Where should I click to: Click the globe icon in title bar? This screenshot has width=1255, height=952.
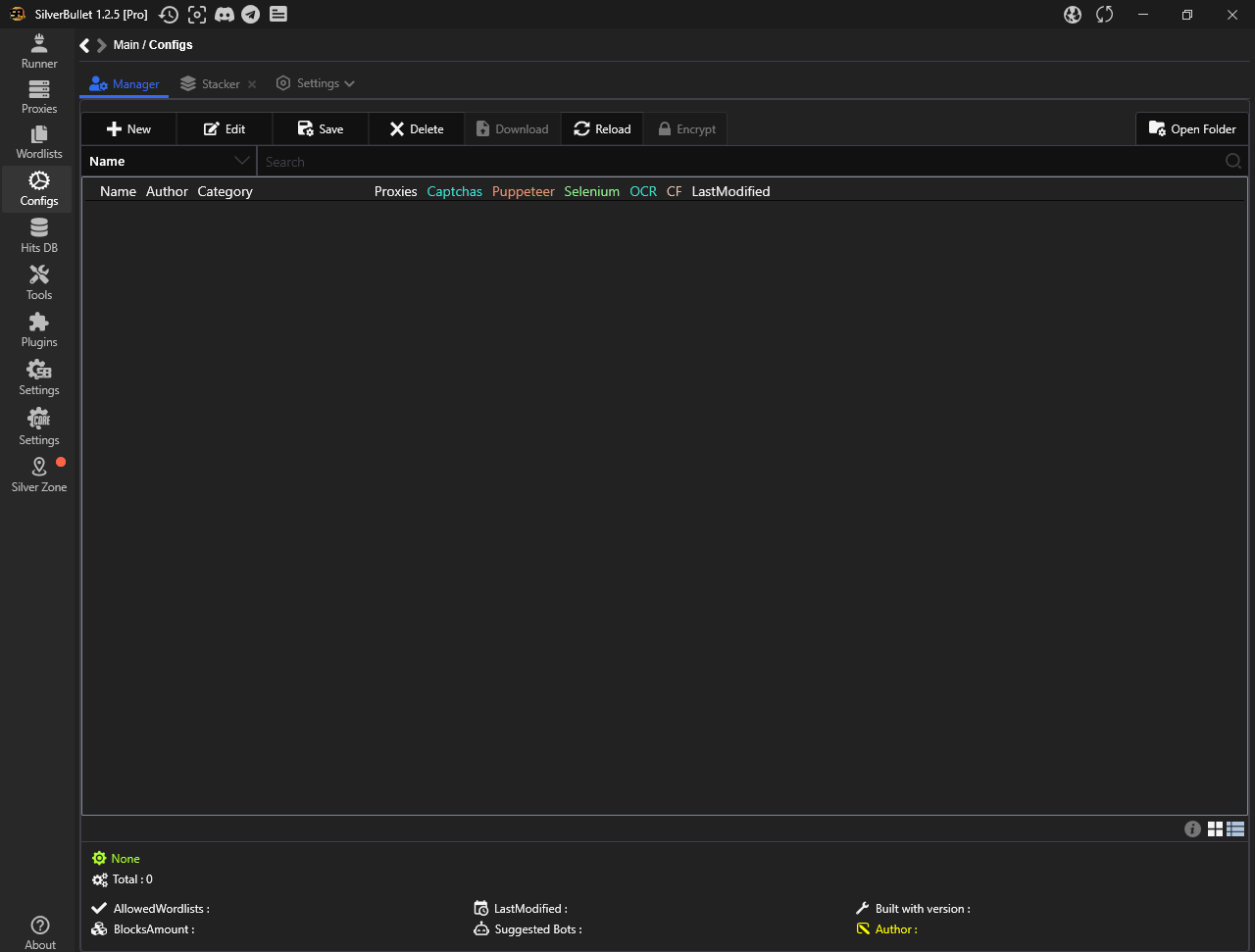pos(1073,14)
